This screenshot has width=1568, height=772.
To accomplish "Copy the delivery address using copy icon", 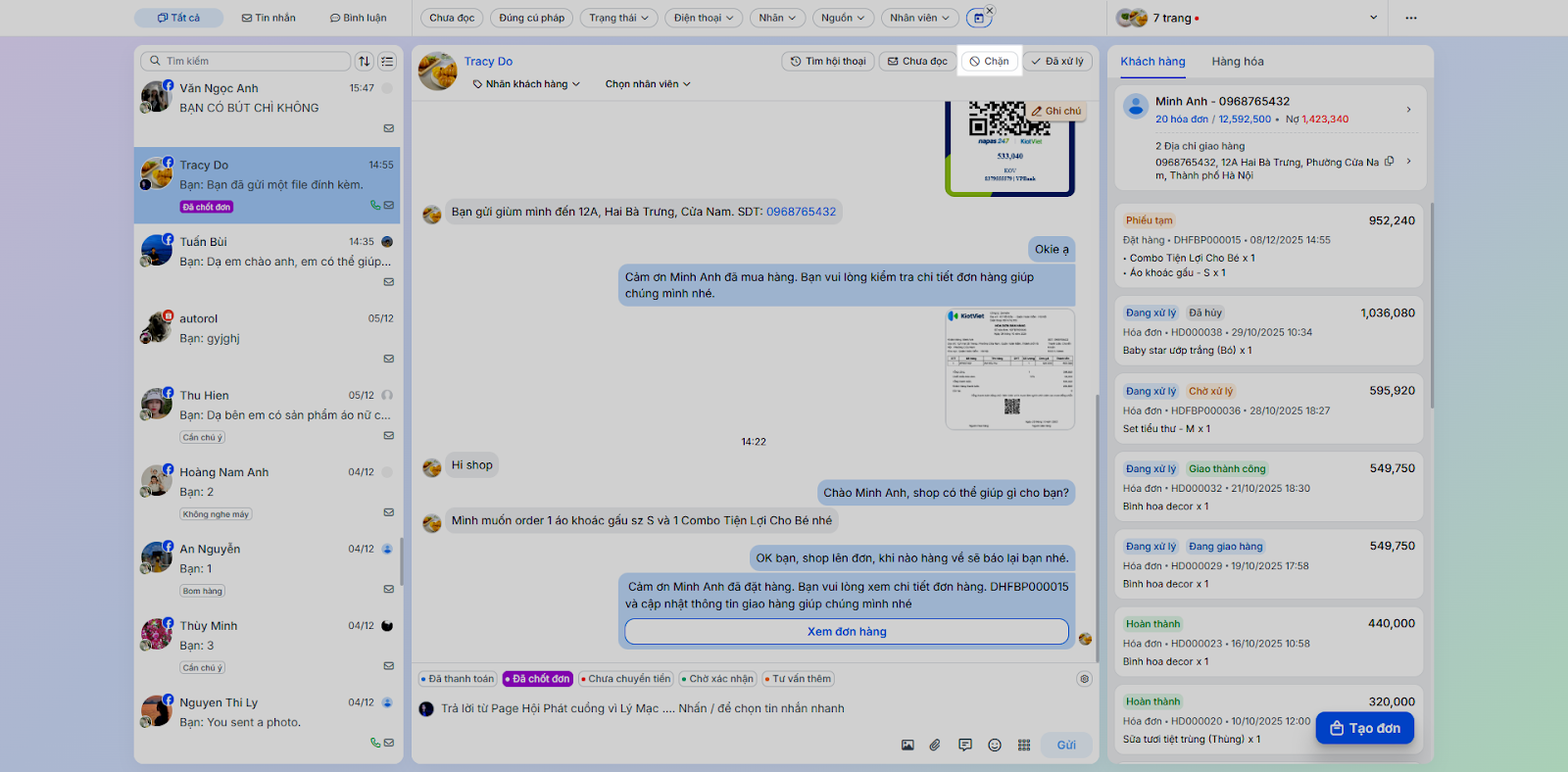I will pyautogui.click(x=1389, y=162).
